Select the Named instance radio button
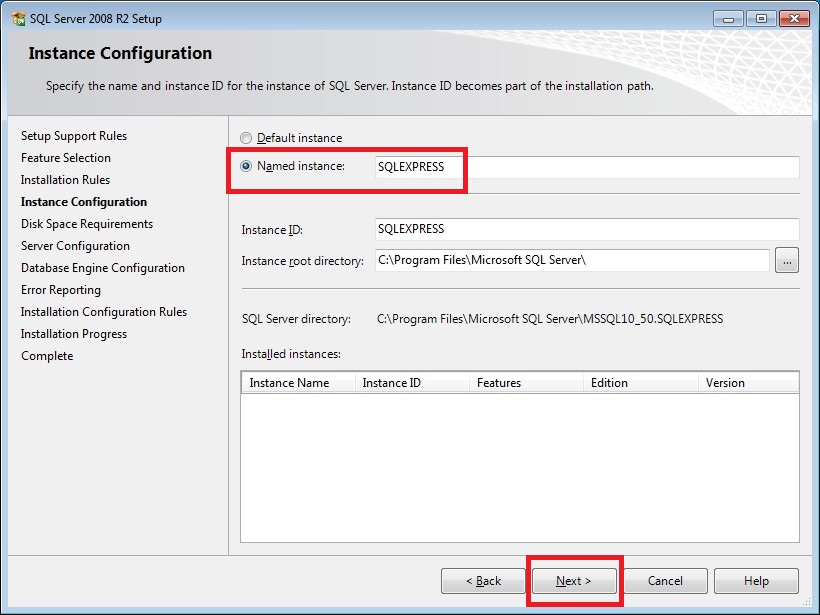The image size is (820, 615). 246,166
